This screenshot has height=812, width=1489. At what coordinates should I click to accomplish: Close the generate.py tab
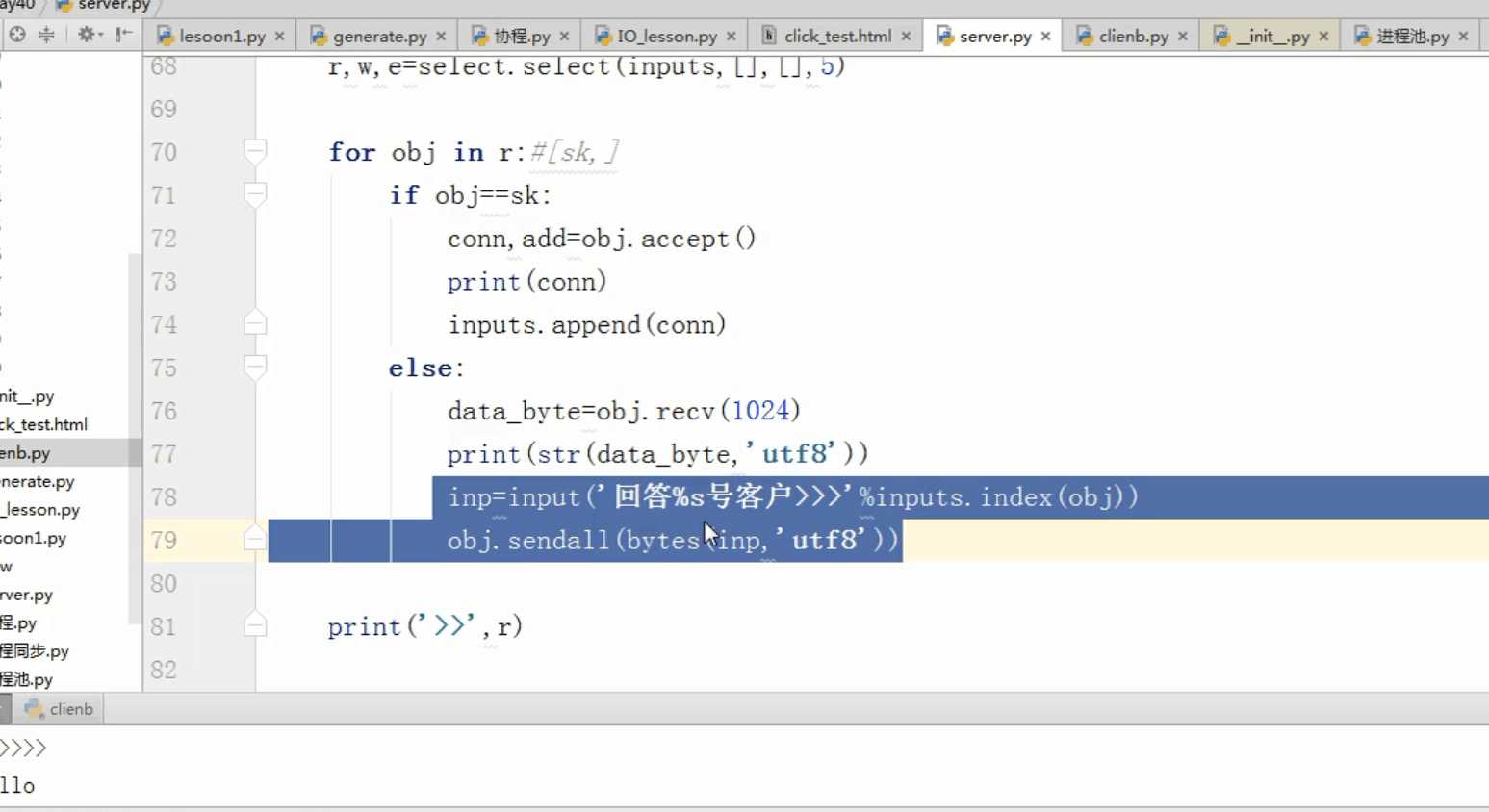pos(441,36)
